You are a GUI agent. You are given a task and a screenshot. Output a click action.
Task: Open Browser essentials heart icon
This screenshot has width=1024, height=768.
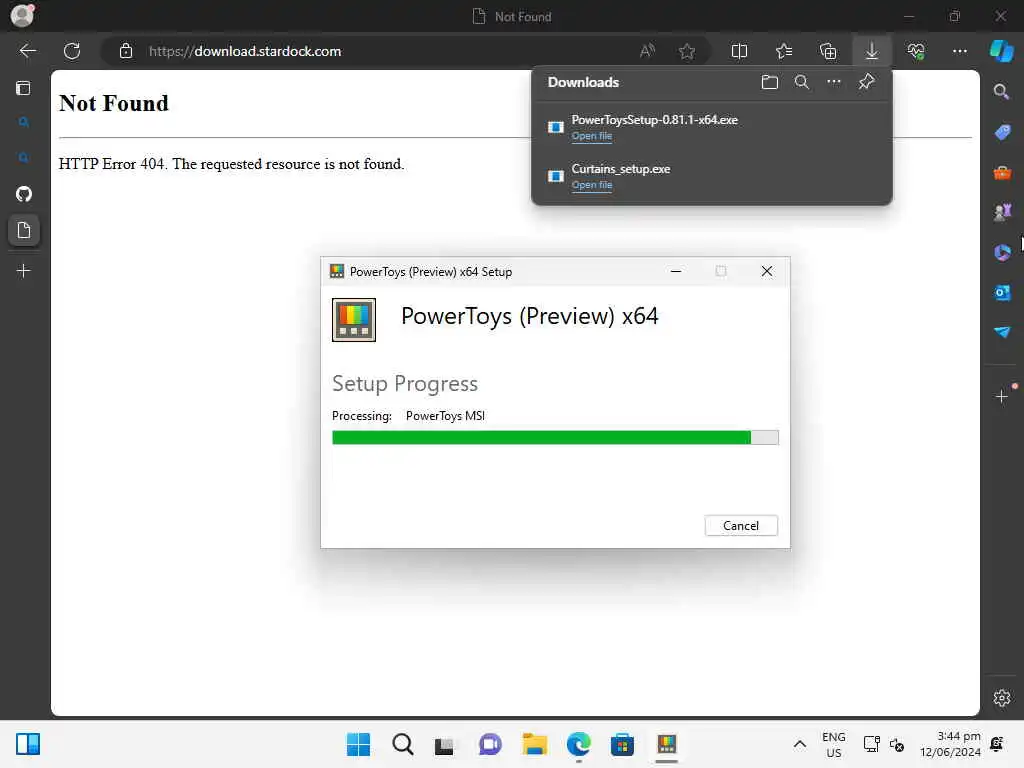pos(916,51)
